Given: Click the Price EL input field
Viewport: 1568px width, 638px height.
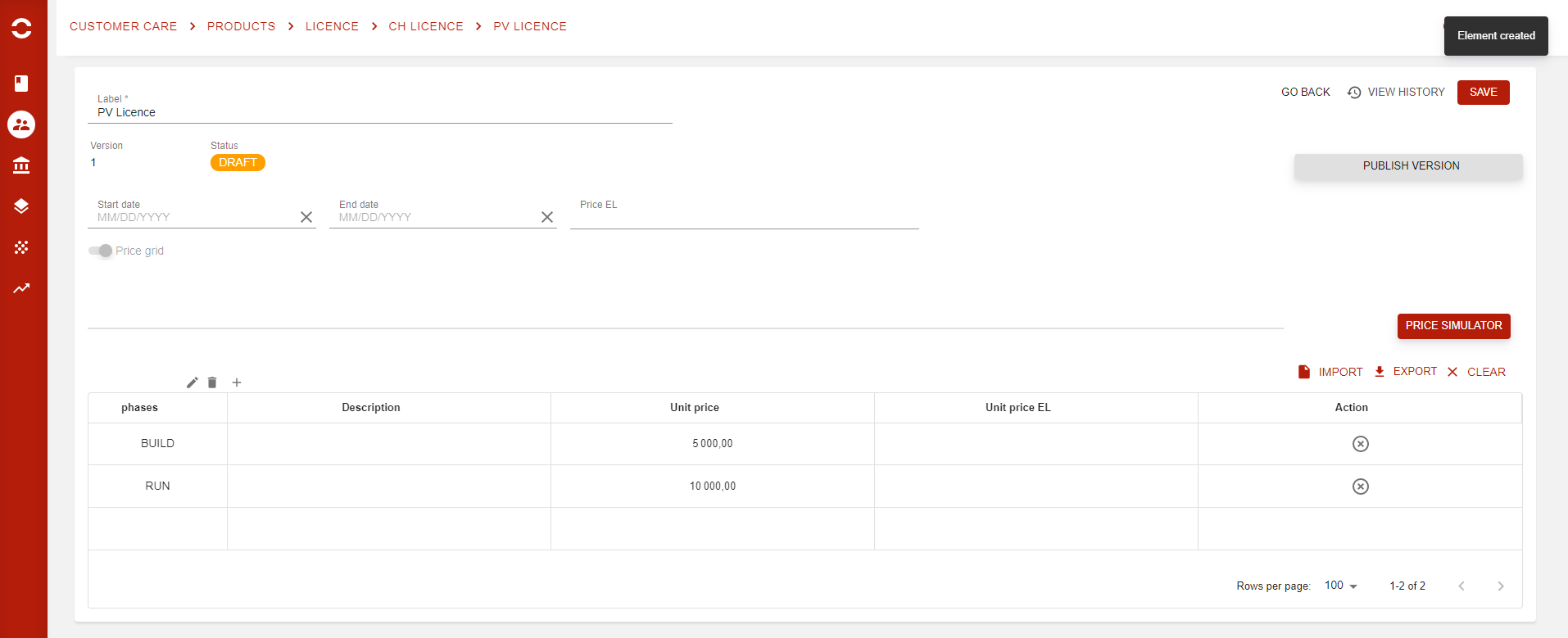Looking at the screenshot, I should (x=744, y=219).
